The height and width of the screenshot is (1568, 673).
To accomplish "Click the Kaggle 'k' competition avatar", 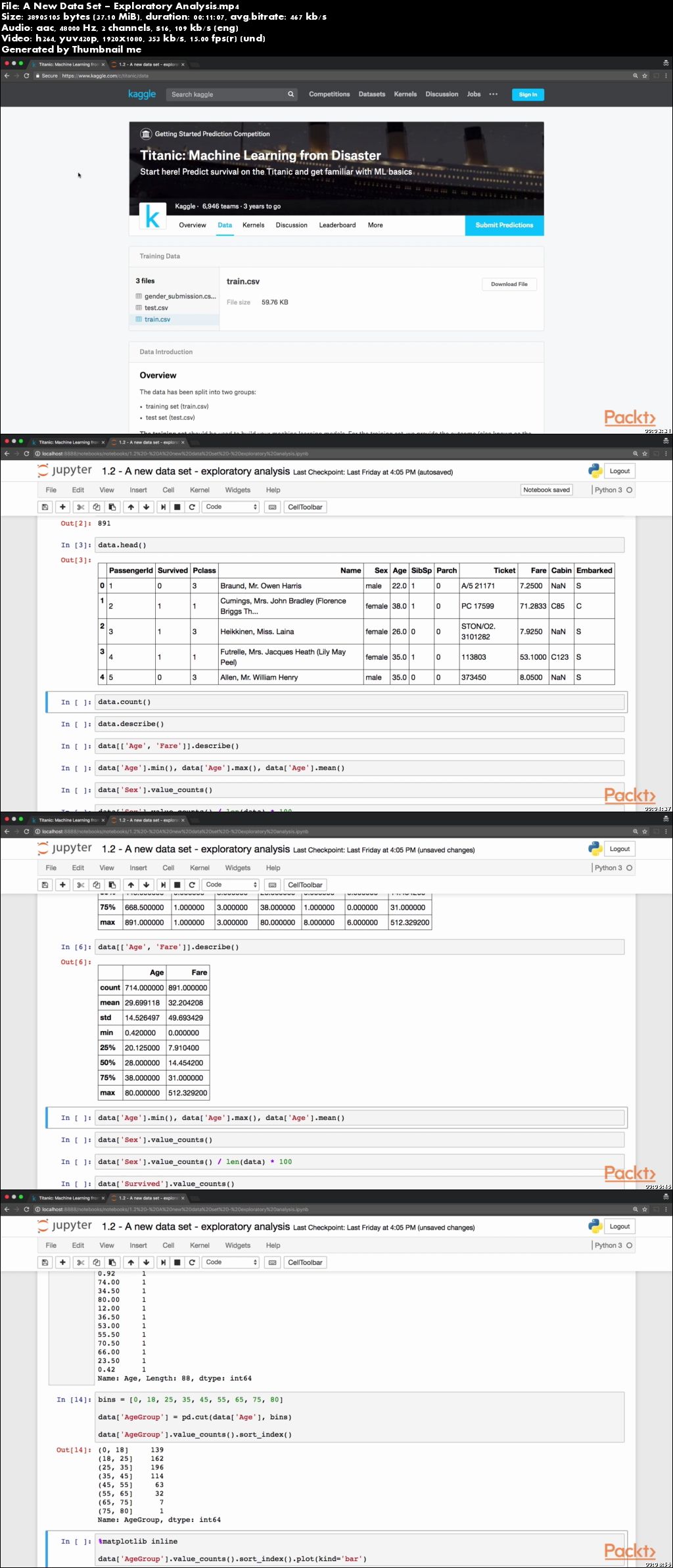I will [152, 217].
